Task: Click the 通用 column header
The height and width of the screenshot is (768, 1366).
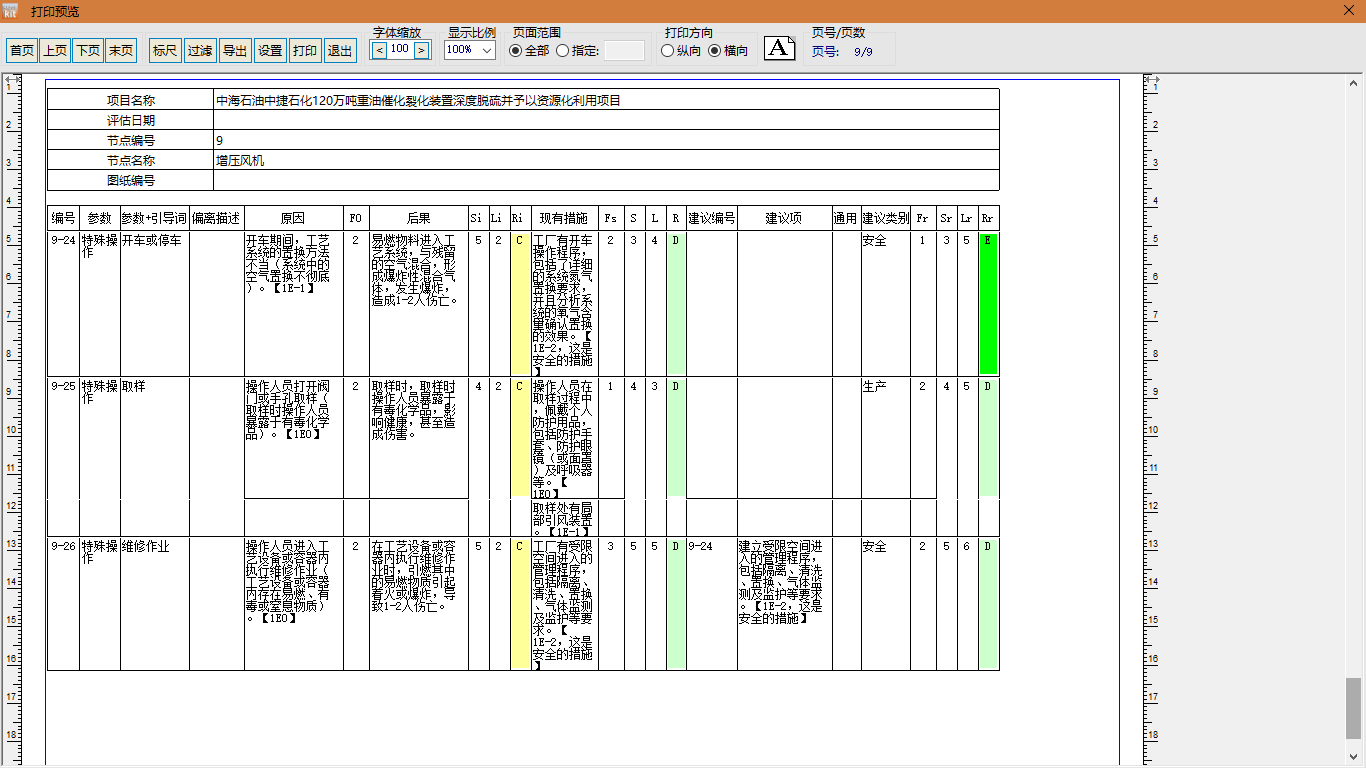Action: 846,217
